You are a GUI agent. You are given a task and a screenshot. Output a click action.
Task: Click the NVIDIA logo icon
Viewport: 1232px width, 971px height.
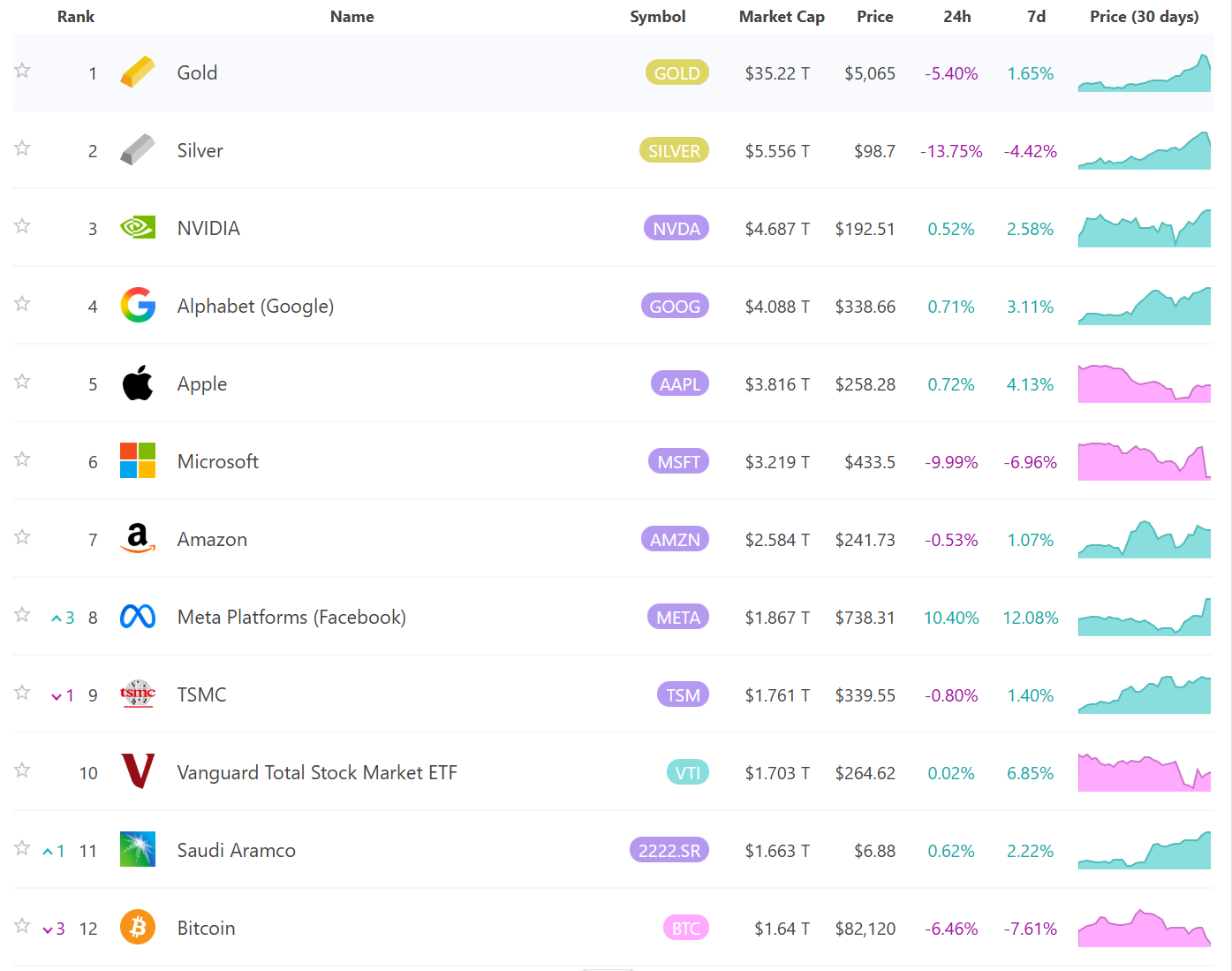[138, 228]
